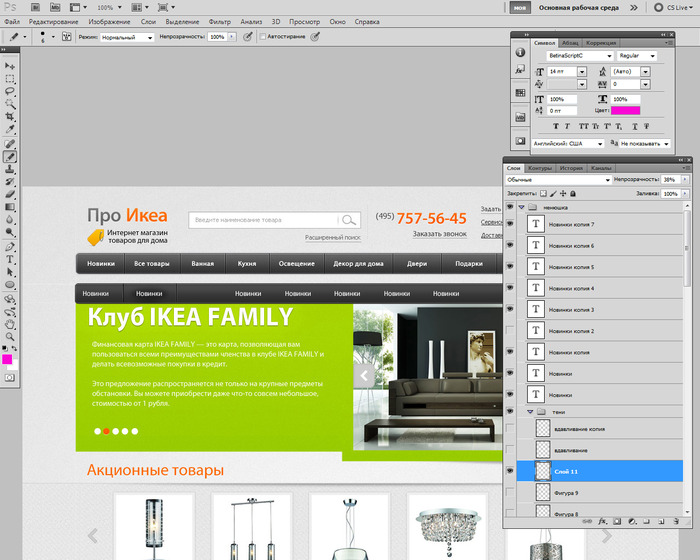Enable the Автостирание checkbox
Viewport: 700px width, 560px height.
(x=263, y=37)
